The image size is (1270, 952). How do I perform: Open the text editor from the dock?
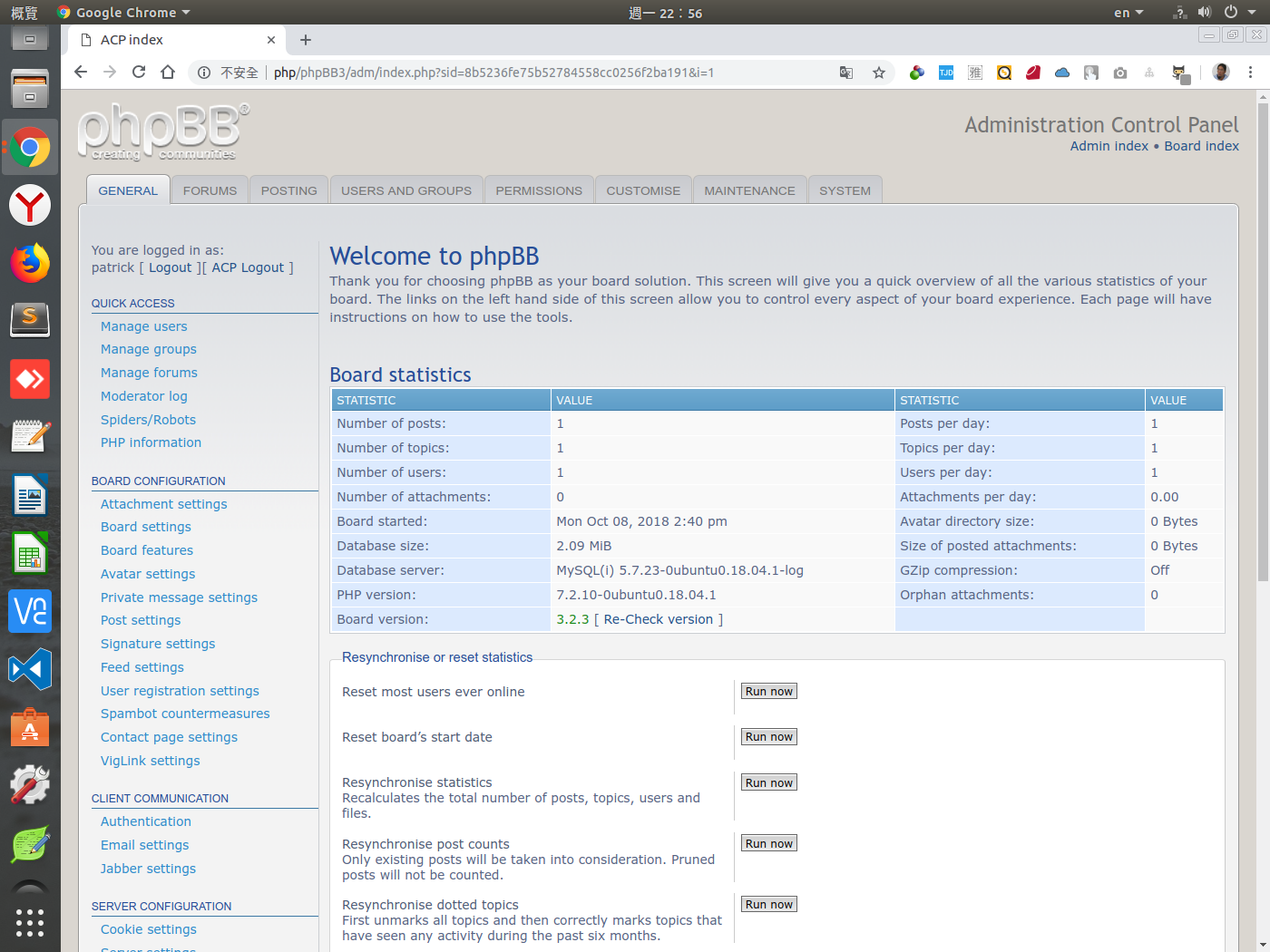pyautogui.click(x=30, y=437)
